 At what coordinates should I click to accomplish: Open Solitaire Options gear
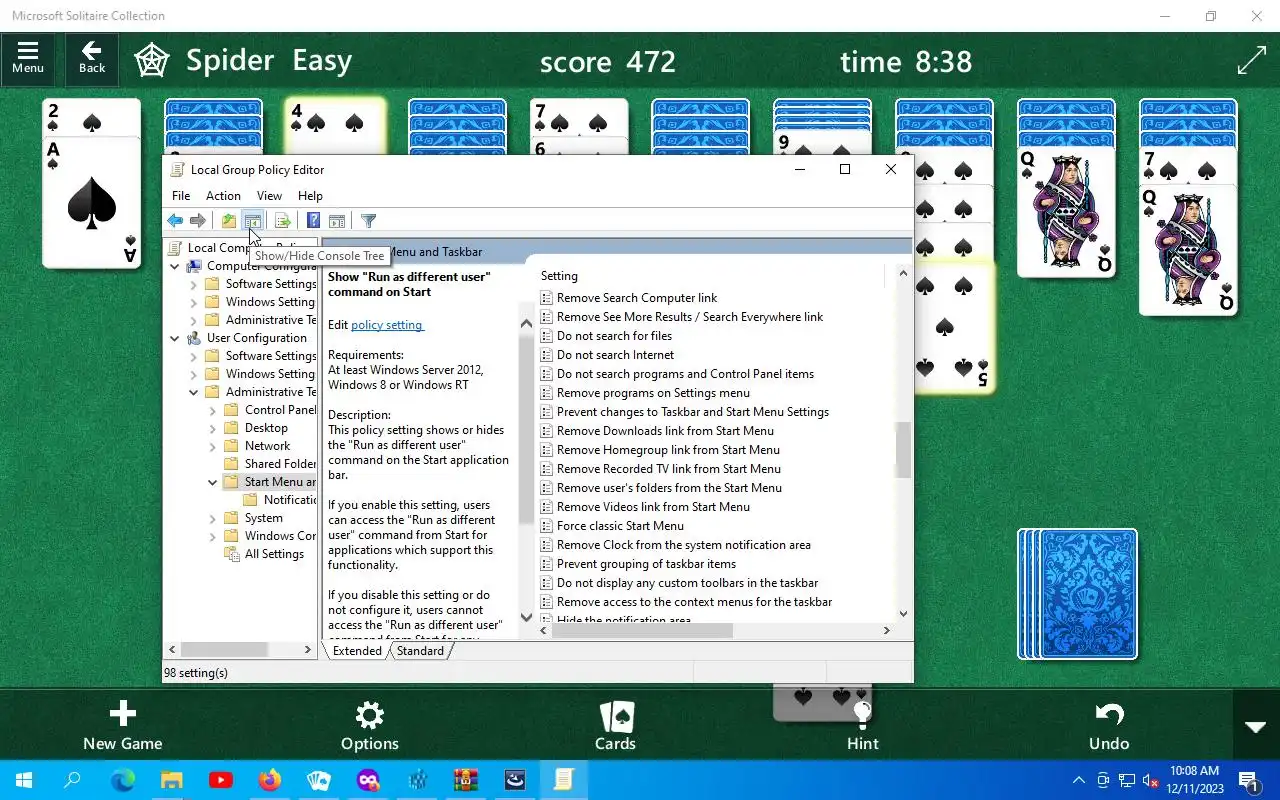pos(370,726)
